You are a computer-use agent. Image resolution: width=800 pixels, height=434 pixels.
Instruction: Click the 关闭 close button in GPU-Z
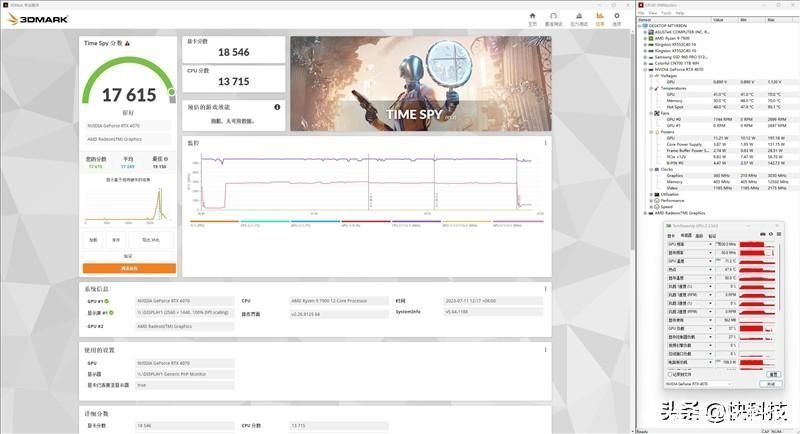[x=771, y=384]
